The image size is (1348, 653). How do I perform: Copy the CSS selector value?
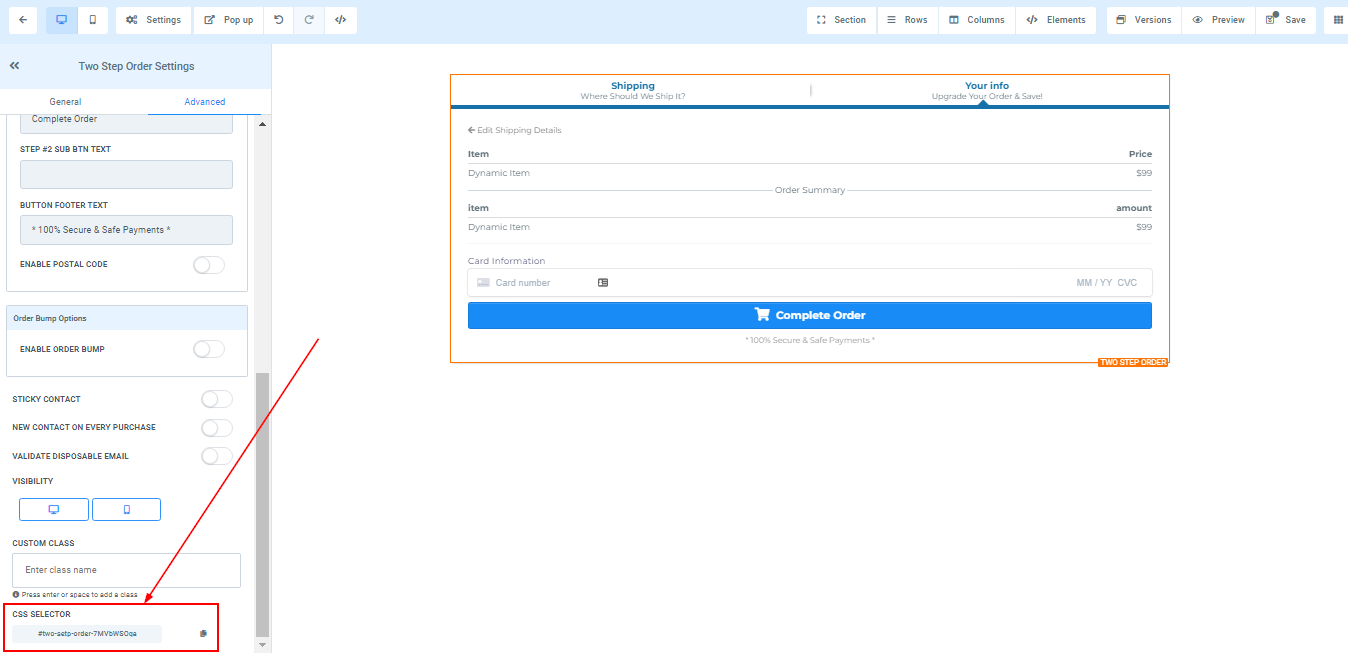(x=203, y=634)
